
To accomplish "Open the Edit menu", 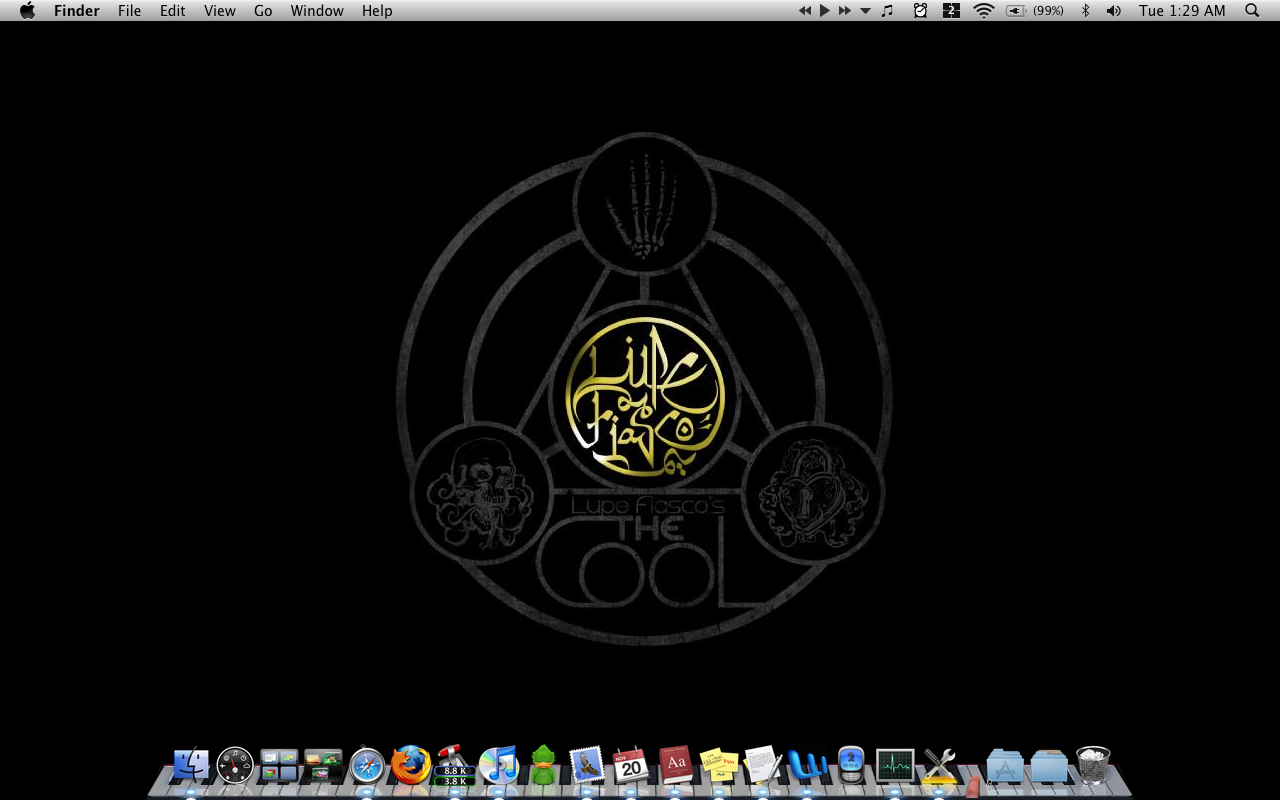I will point(173,11).
